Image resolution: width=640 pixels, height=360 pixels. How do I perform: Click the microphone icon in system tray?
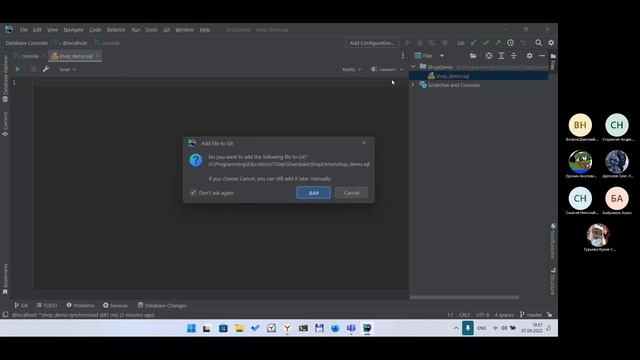click(x=468, y=328)
